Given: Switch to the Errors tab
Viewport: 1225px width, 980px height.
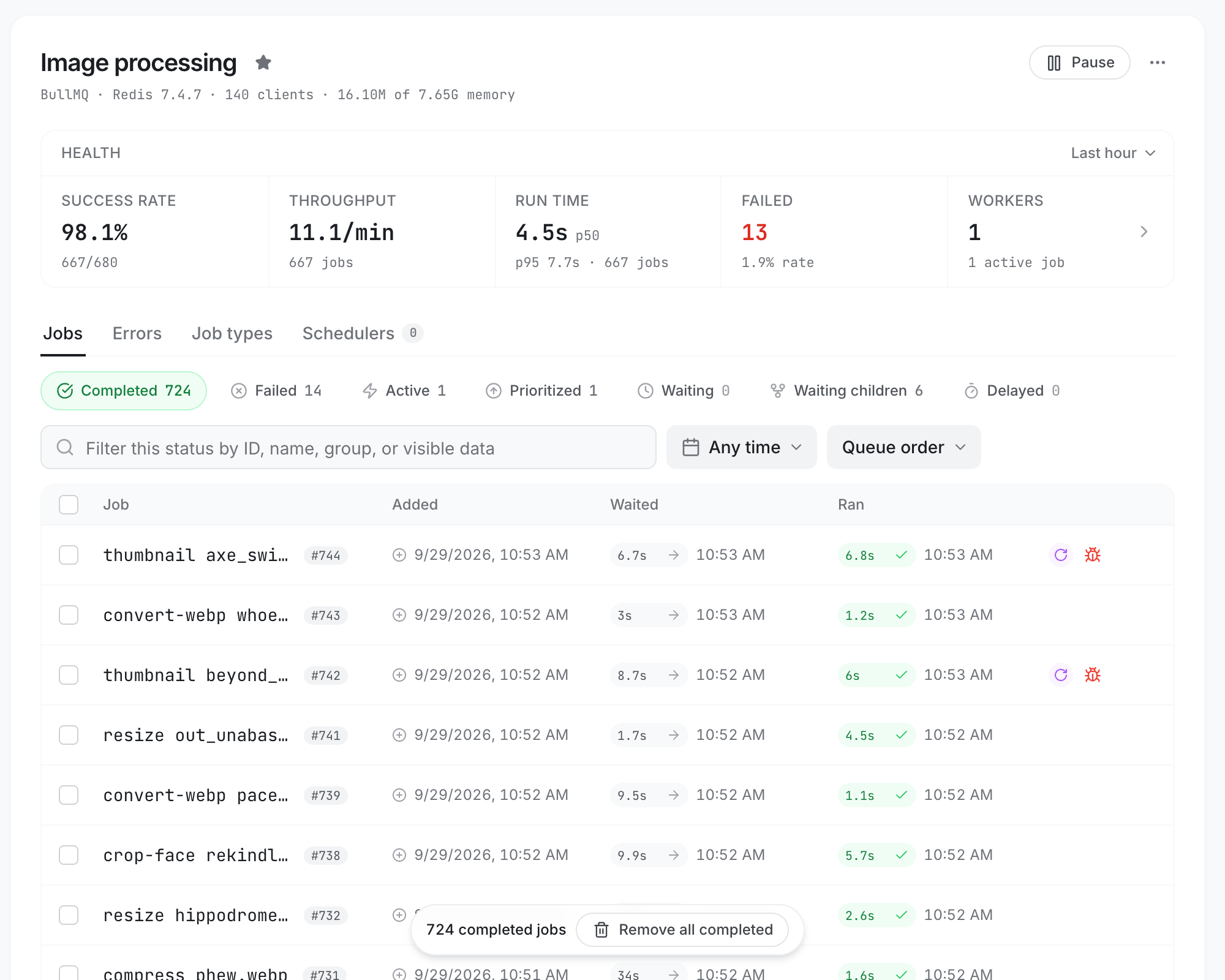Looking at the screenshot, I should click(x=137, y=333).
